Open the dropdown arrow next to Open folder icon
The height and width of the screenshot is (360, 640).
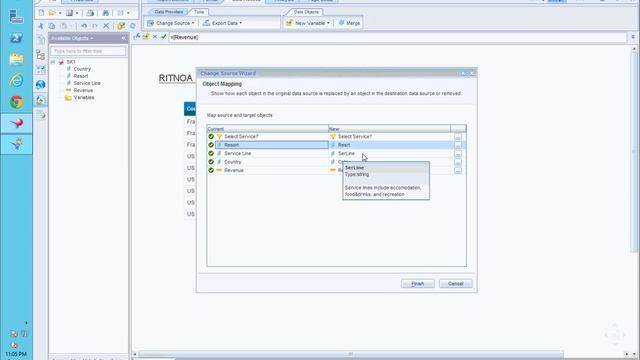click(x=60, y=13)
